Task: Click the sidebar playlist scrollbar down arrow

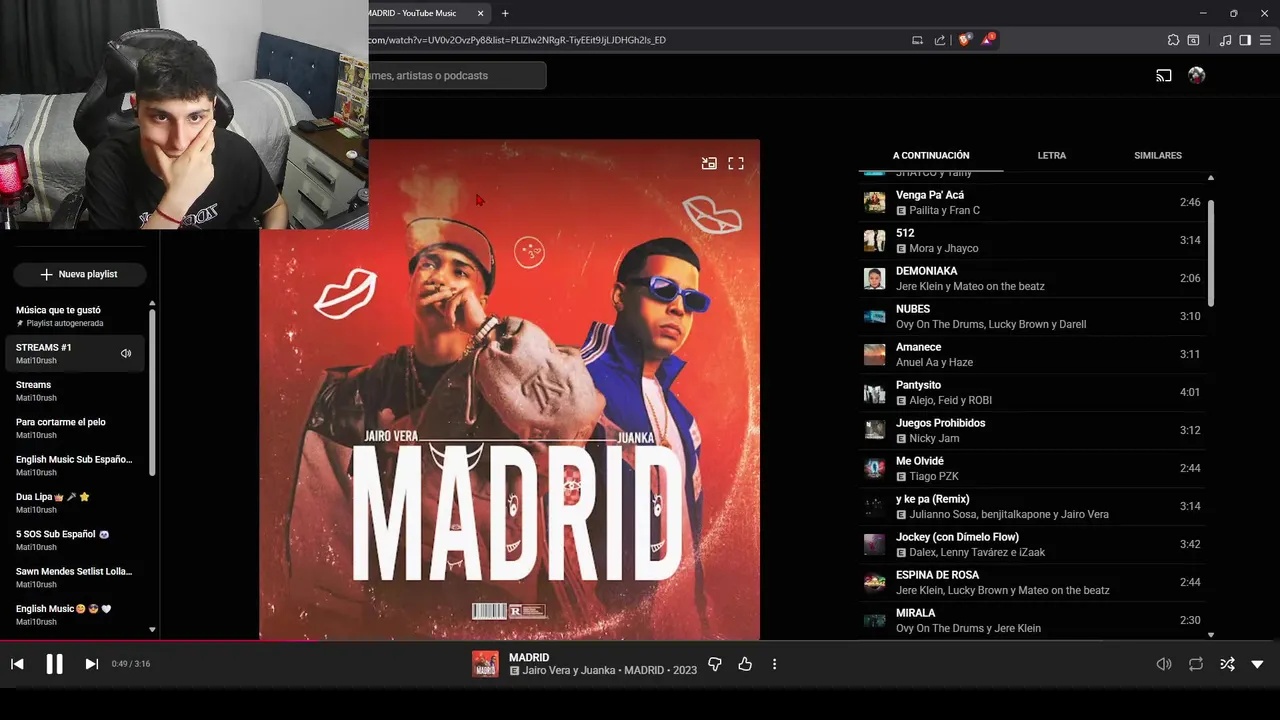Action: tap(152, 630)
